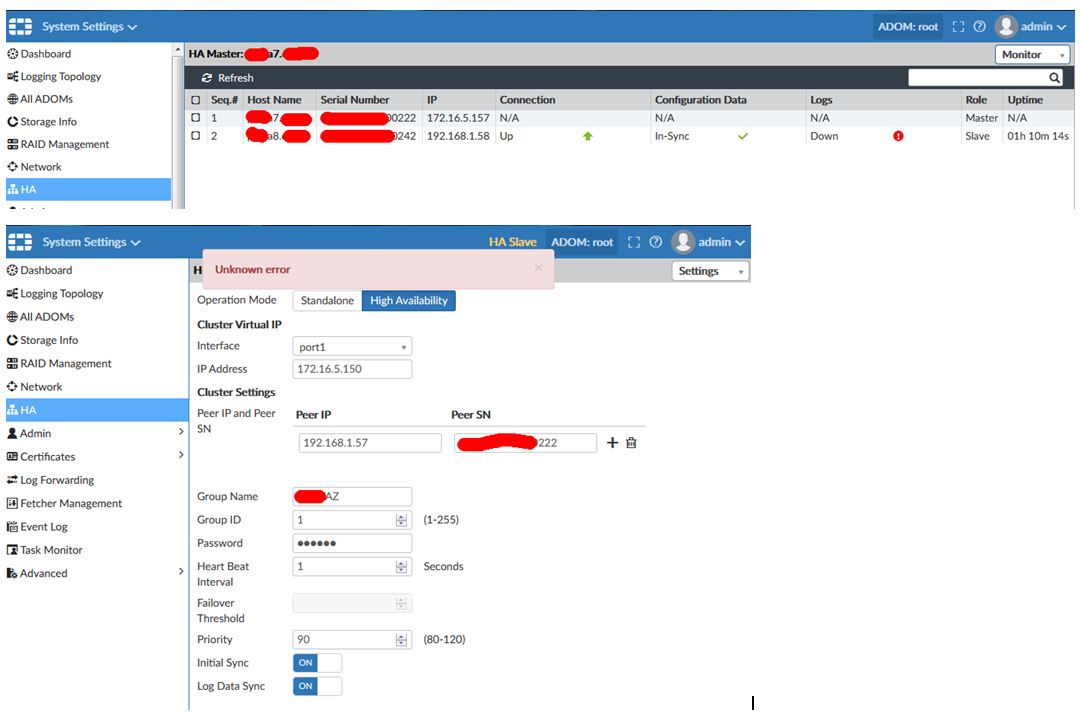Screen dimensions: 1080x716
Task: Check the row checkbox for Seq 2
Action: (196, 136)
